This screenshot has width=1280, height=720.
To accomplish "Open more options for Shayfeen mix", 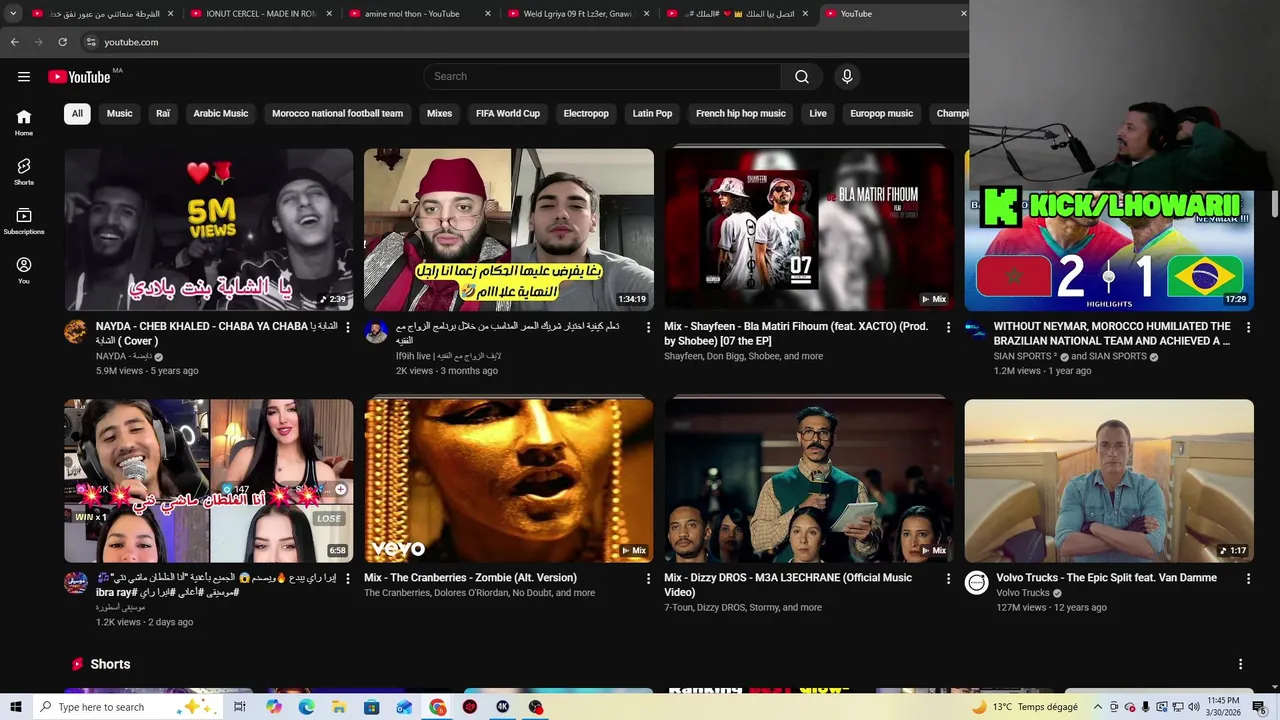I will coord(948,327).
